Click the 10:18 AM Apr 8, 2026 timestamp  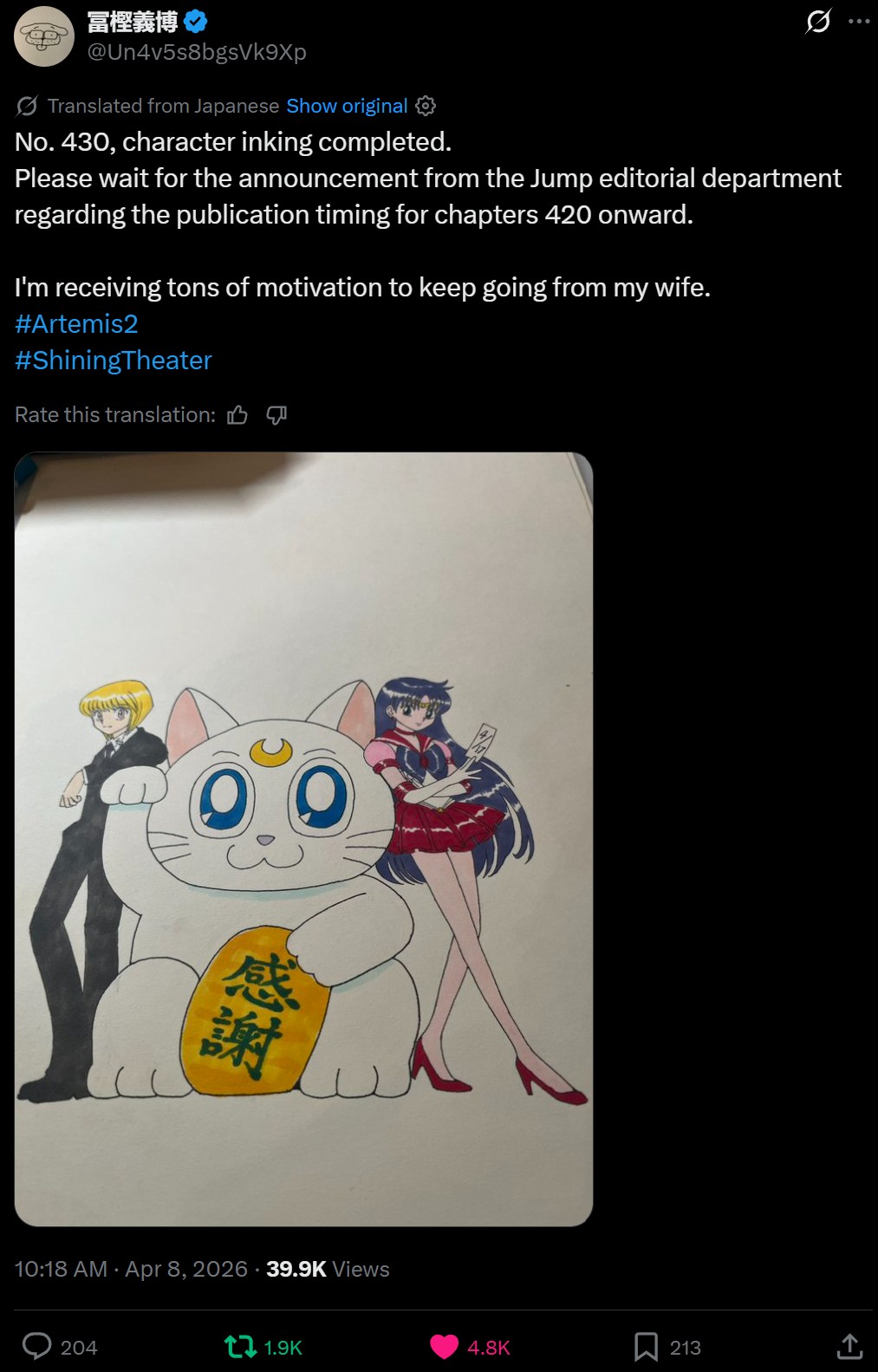pyautogui.click(x=131, y=1269)
